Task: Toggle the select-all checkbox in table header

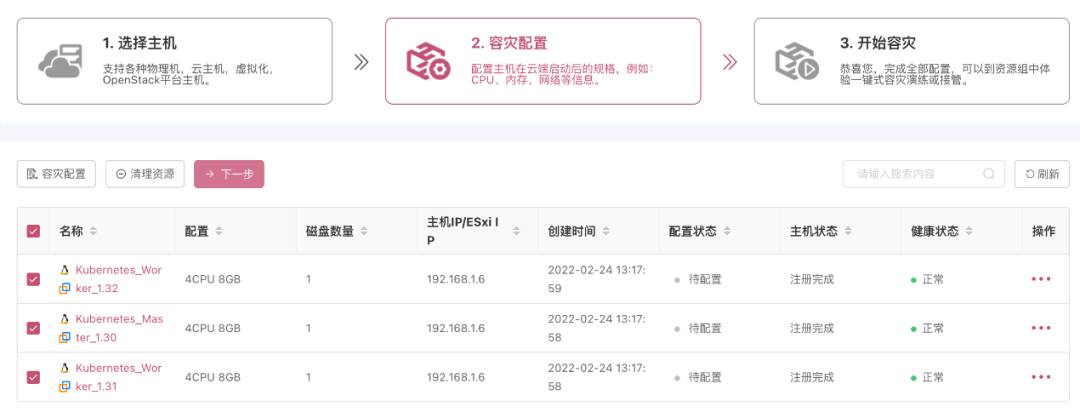Action: [x=33, y=231]
